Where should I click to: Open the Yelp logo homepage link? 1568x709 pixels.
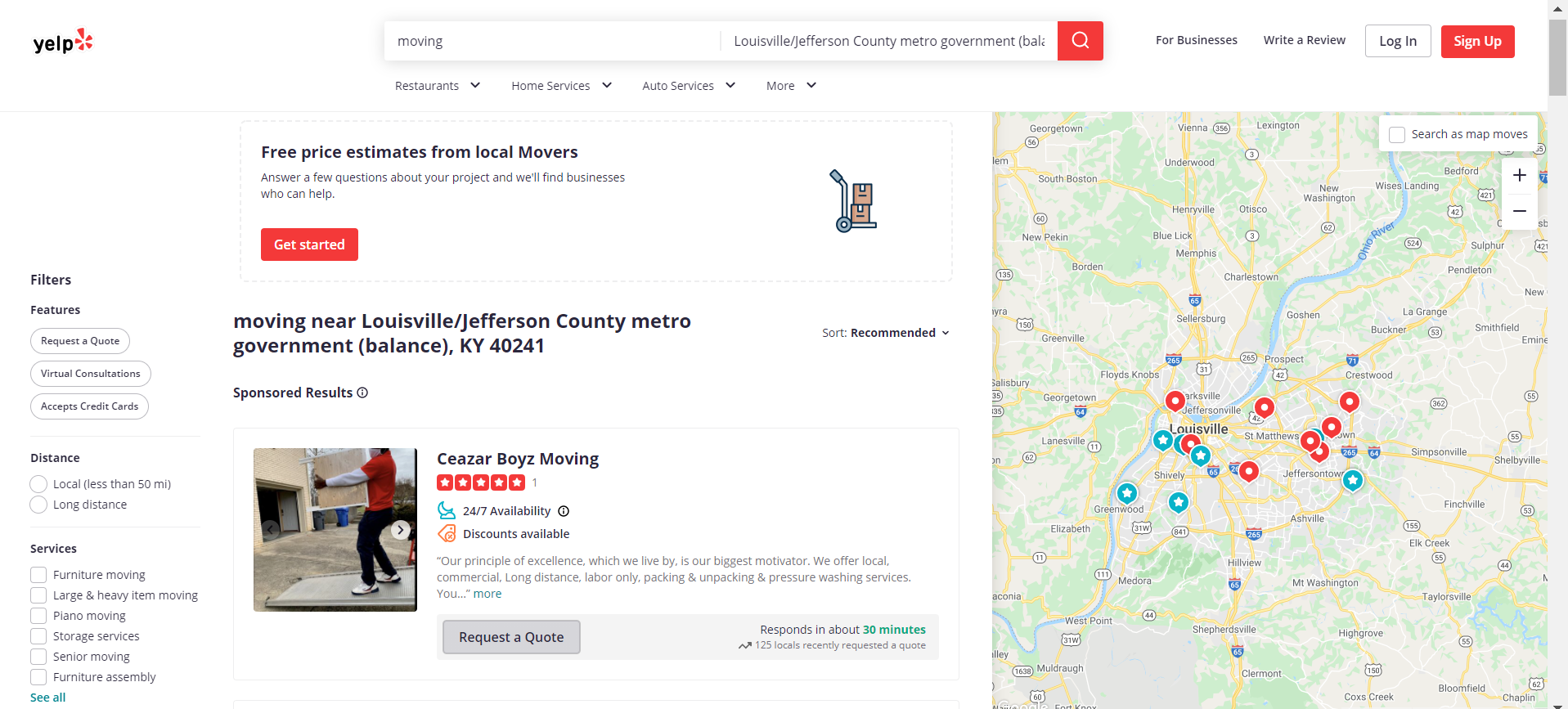63,41
